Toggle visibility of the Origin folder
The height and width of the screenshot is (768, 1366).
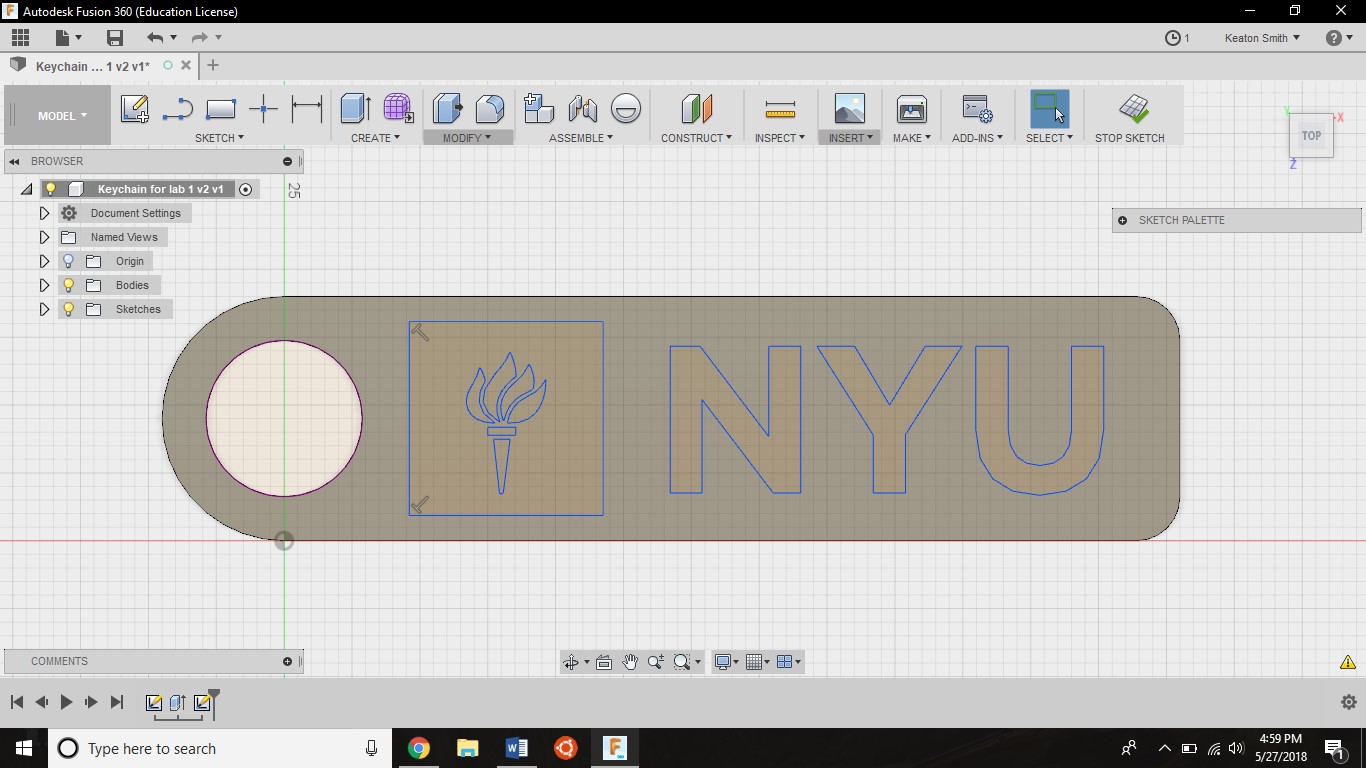(69, 261)
